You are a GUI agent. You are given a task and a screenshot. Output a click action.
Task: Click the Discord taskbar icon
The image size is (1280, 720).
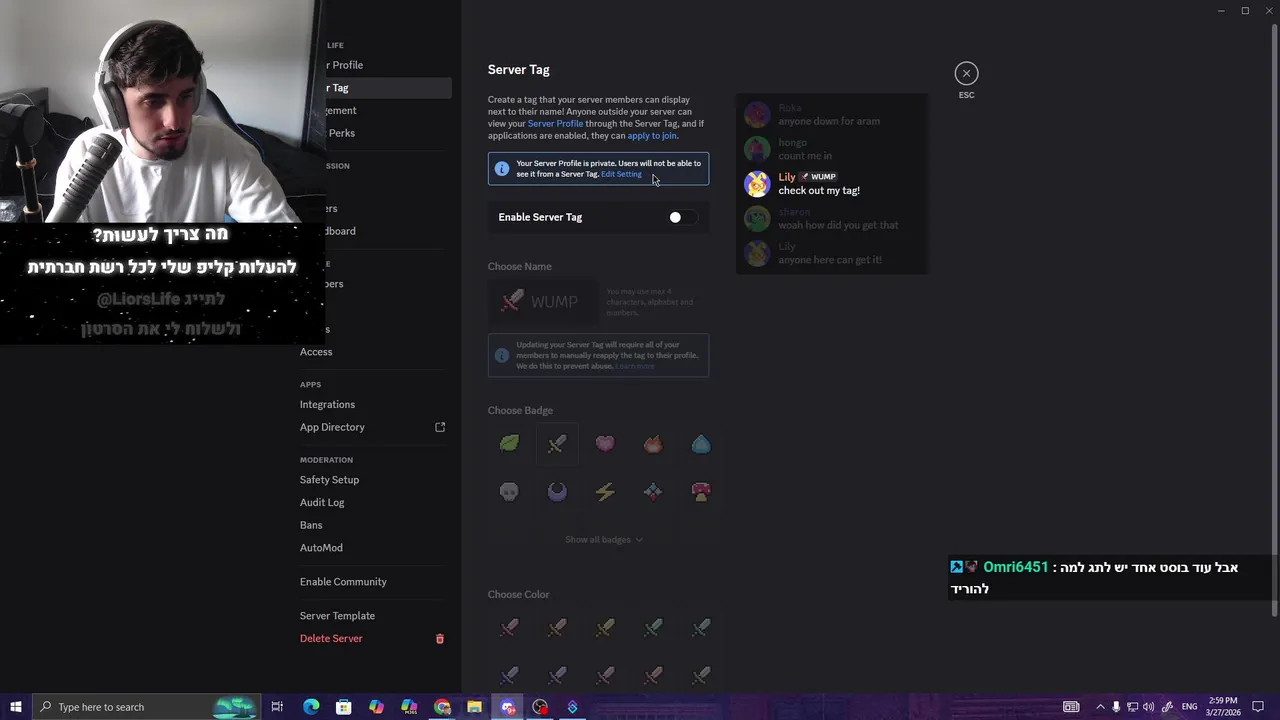pos(508,707)
